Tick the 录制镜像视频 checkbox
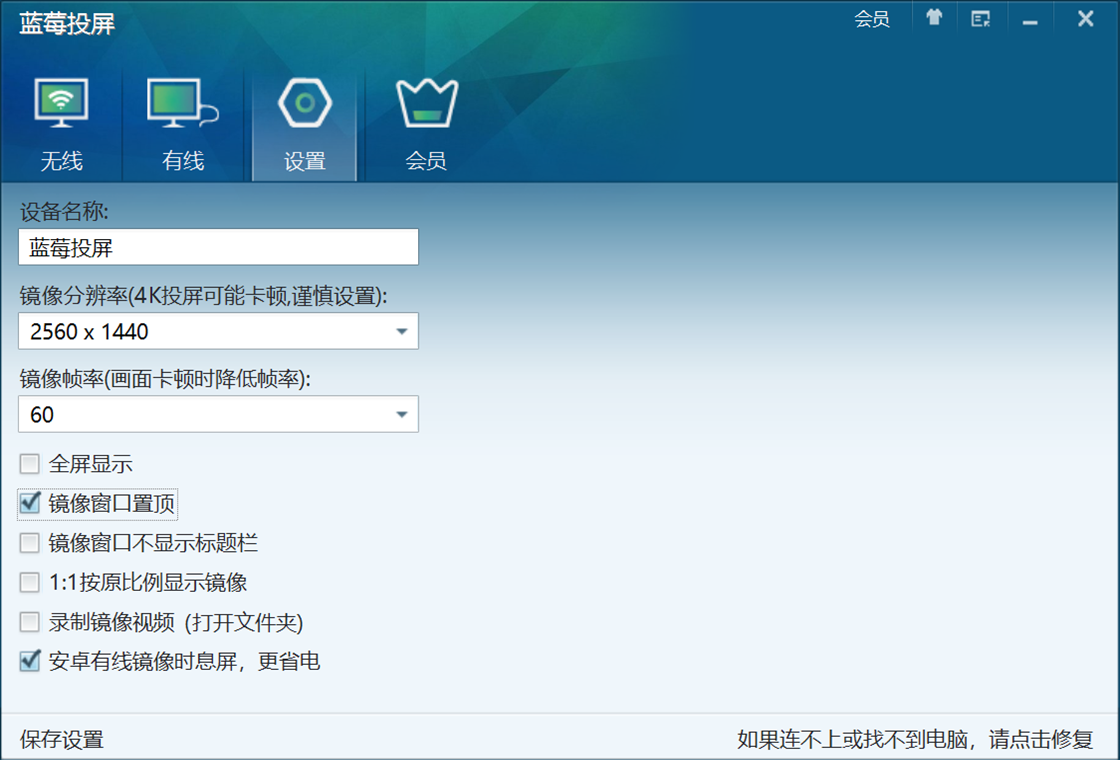This screenshot has height=760, width=1120. point(30,622)
